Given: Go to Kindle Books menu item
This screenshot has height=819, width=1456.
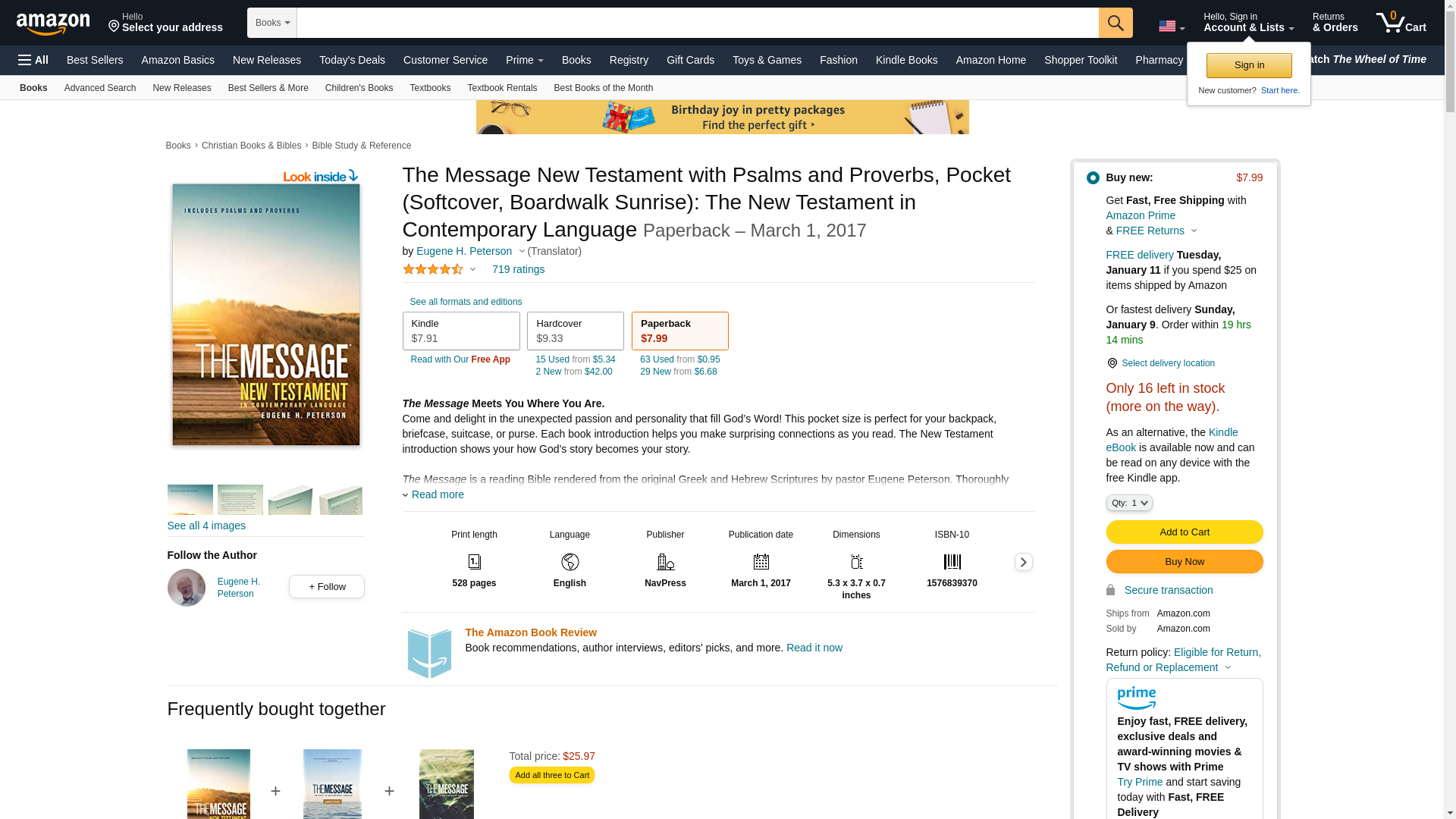Looking at the screenshot, I should (x=906, y=60).
